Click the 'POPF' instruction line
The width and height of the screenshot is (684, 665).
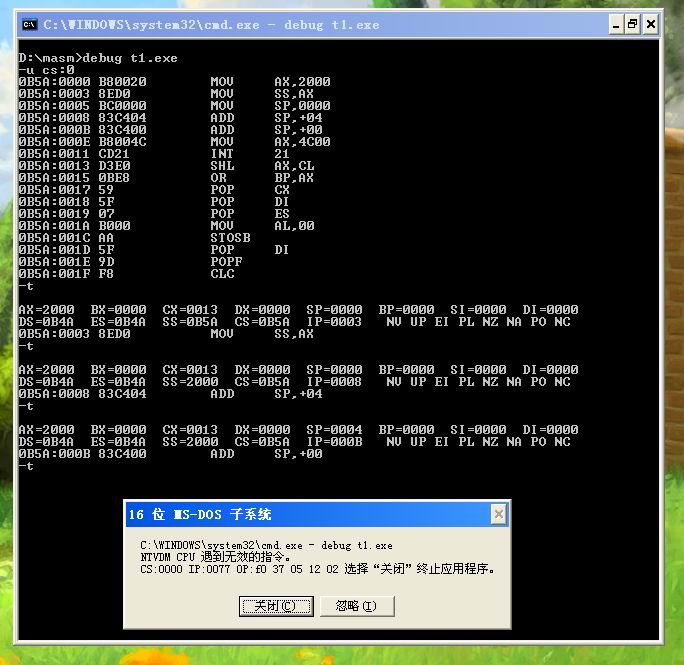point(130,262)
